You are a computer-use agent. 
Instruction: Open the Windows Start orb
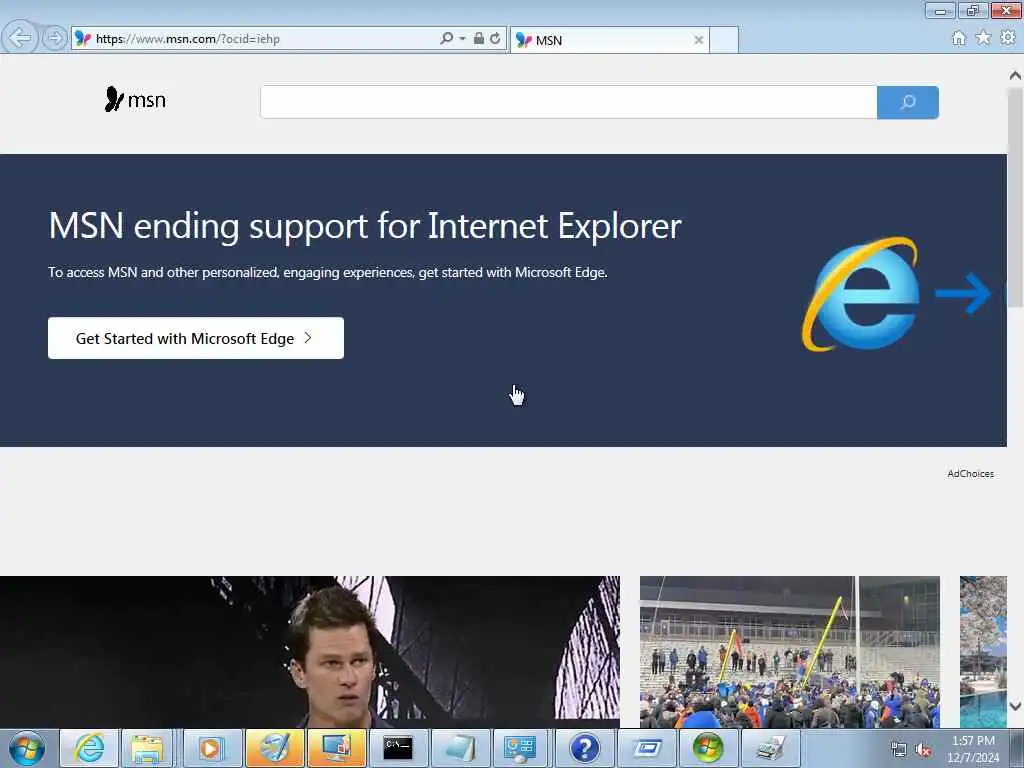(x=27, y=748)
